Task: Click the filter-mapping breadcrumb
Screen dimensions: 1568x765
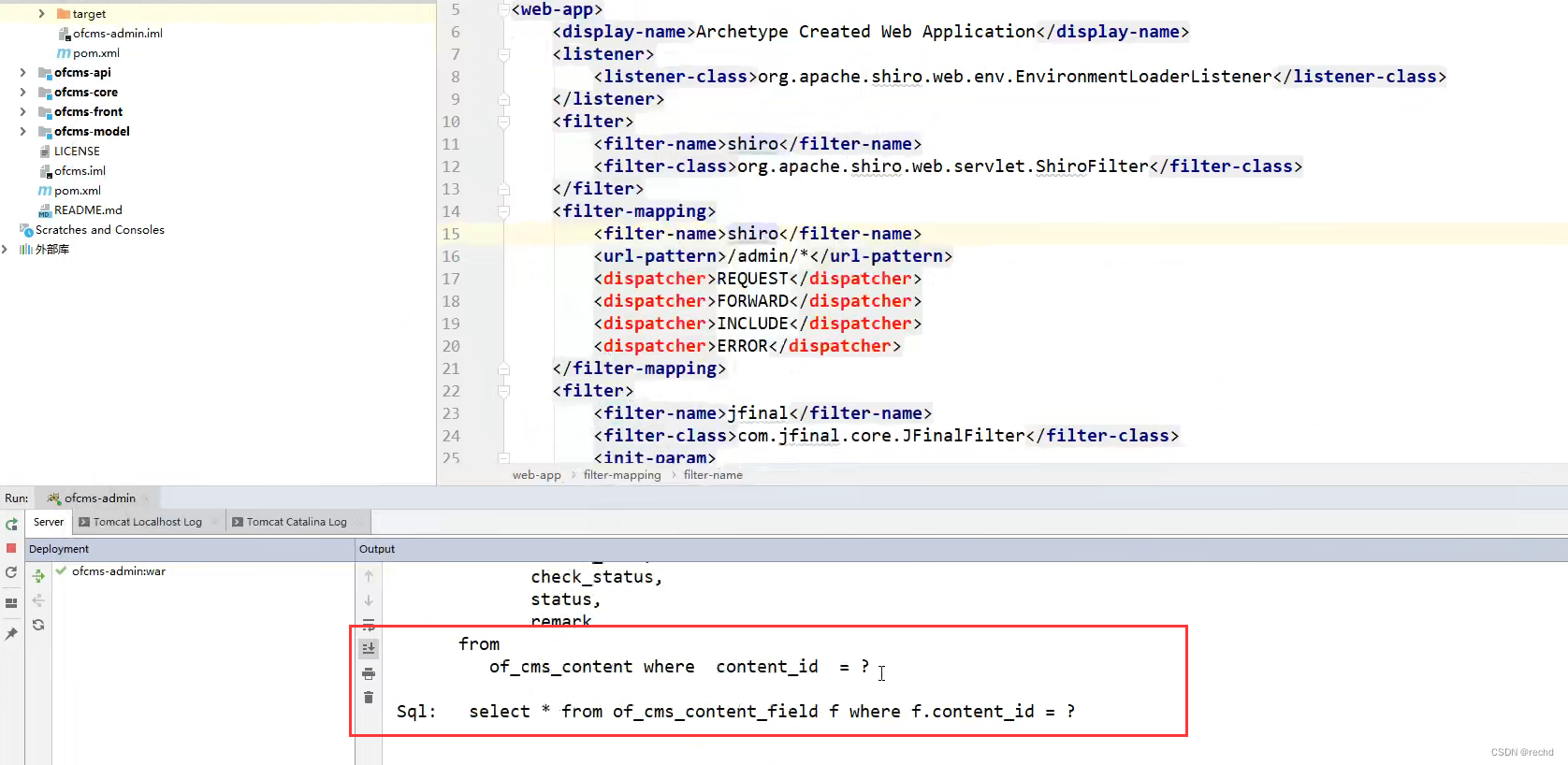Action: pos(622,475)
